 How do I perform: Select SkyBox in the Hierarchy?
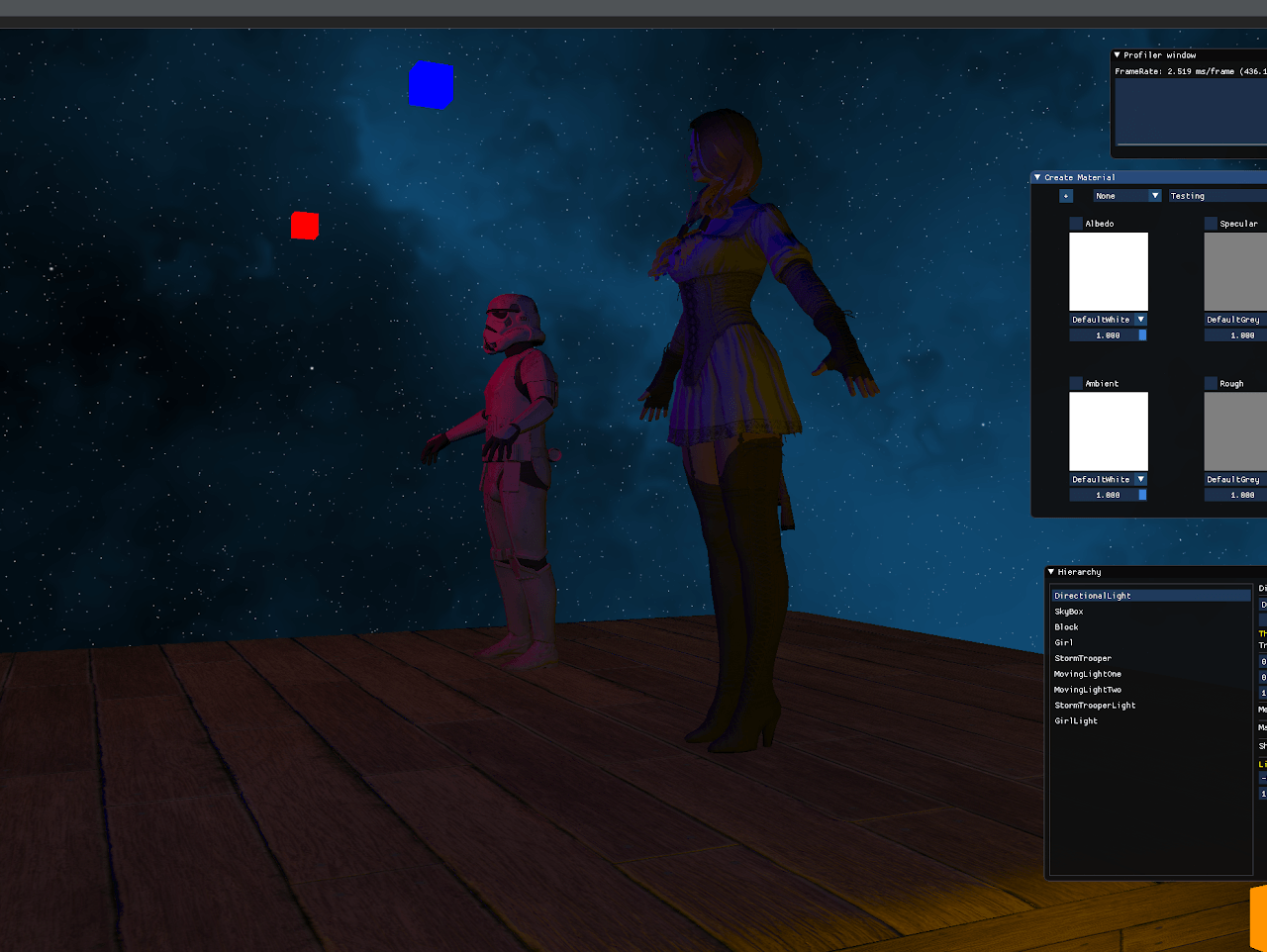(1067, 611)
